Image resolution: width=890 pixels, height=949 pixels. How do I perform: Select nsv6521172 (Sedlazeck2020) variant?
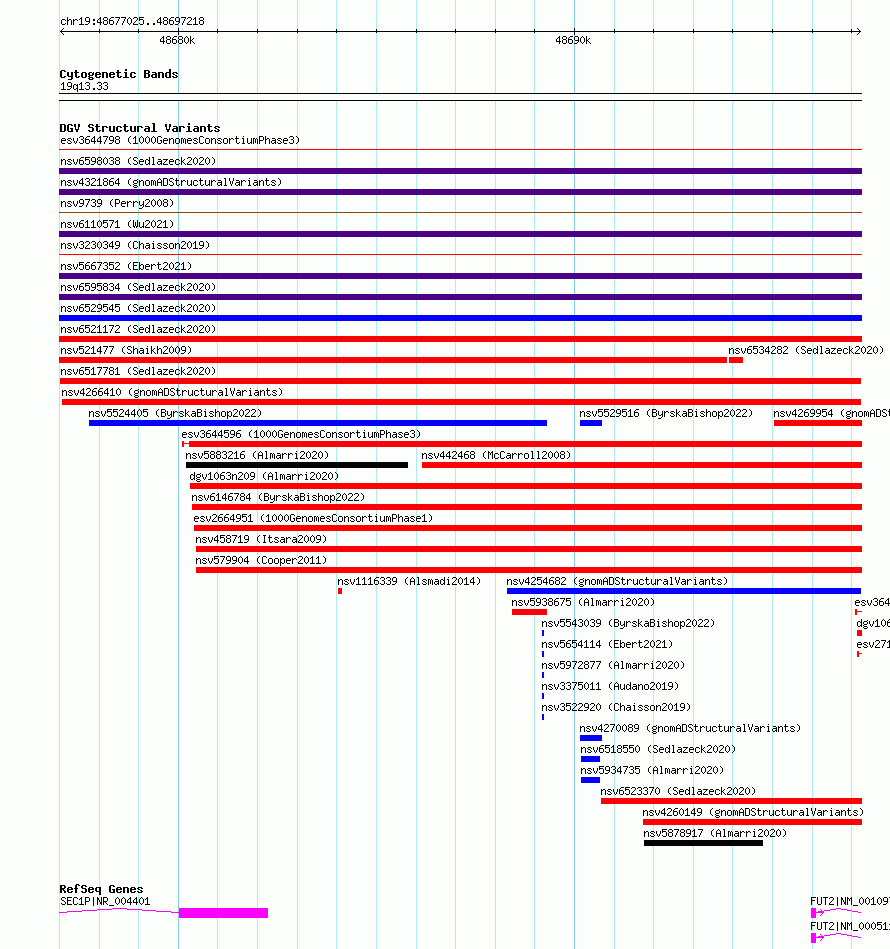pos(138,329)
